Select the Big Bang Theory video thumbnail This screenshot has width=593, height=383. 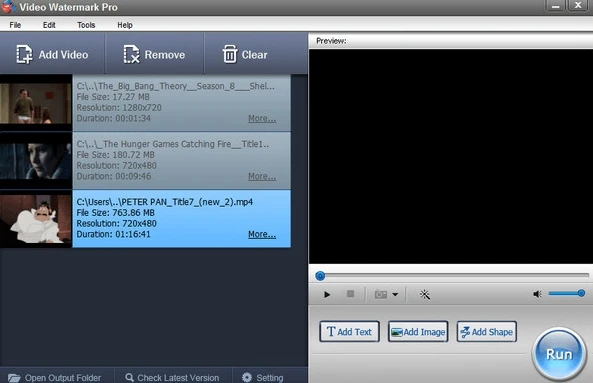tap(36, 103)
